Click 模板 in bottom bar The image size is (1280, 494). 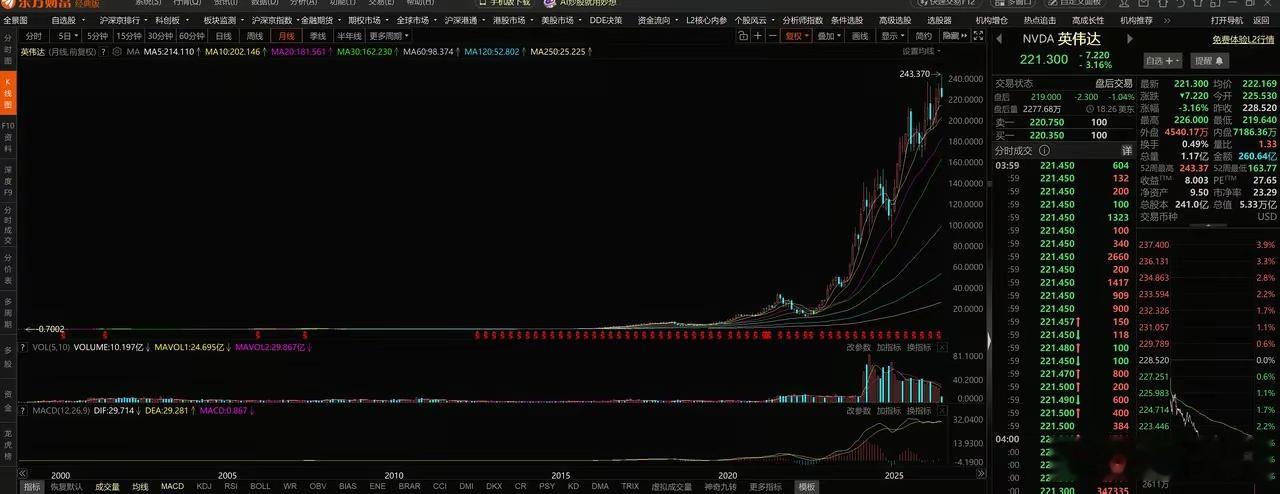pyautogui.click(x=805, y=487)
